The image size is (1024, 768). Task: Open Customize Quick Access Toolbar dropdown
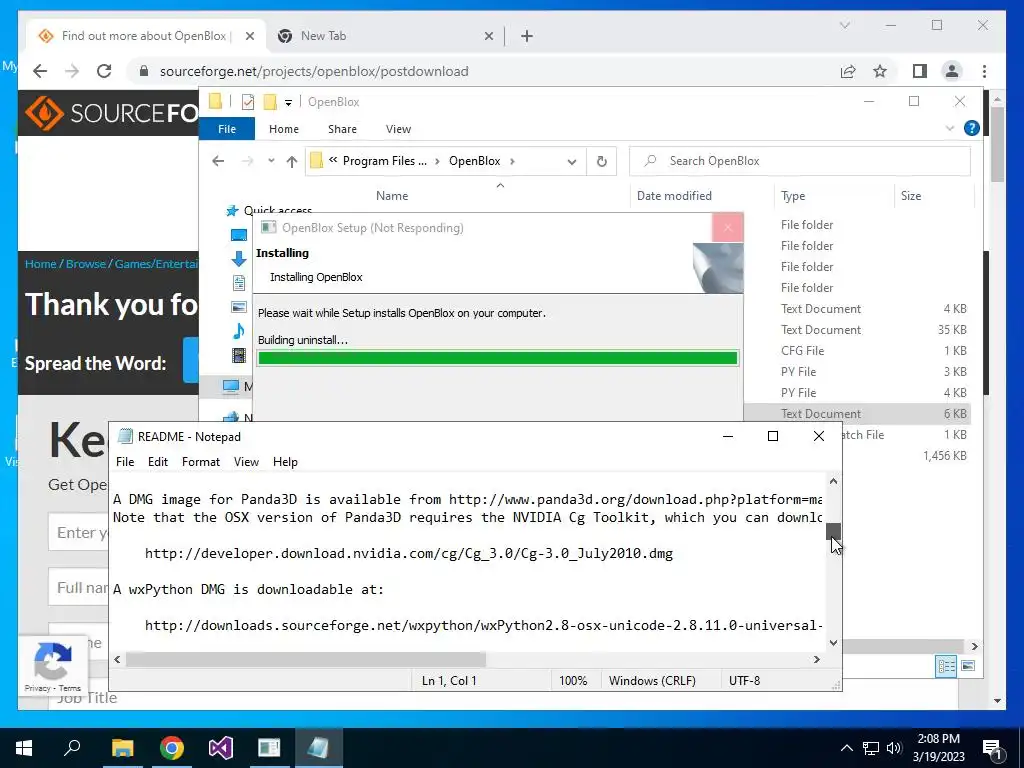pos(288,103)
